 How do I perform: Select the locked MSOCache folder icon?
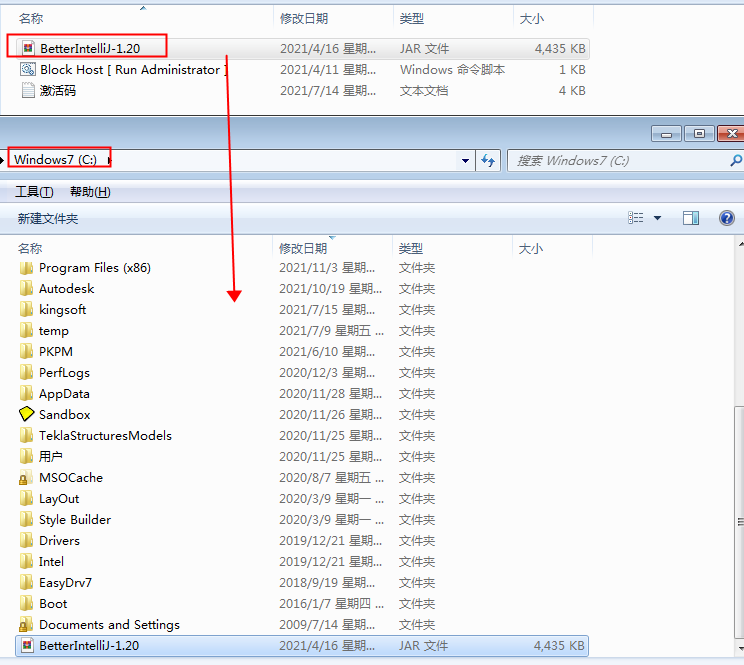pyautogui.click(x=27, y=478)
